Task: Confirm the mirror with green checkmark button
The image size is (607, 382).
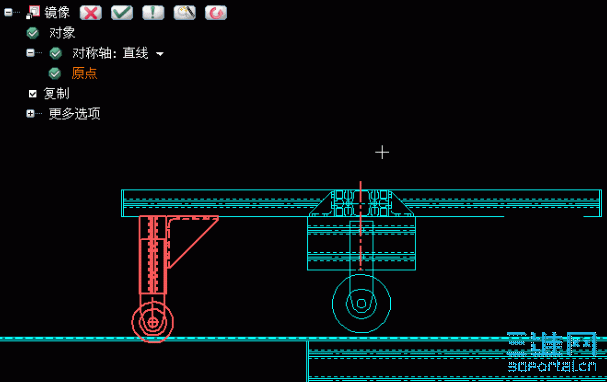Action: [122, 13]
